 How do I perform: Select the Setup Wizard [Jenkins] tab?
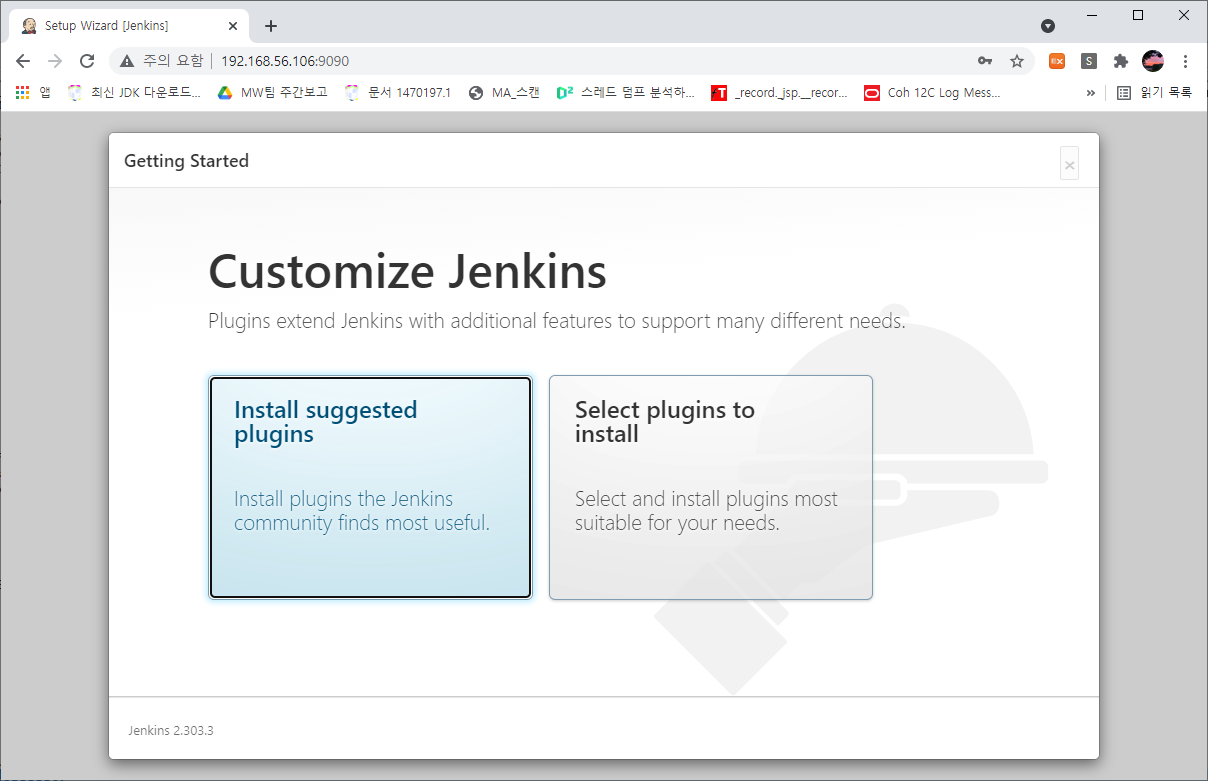coord(128,26)
